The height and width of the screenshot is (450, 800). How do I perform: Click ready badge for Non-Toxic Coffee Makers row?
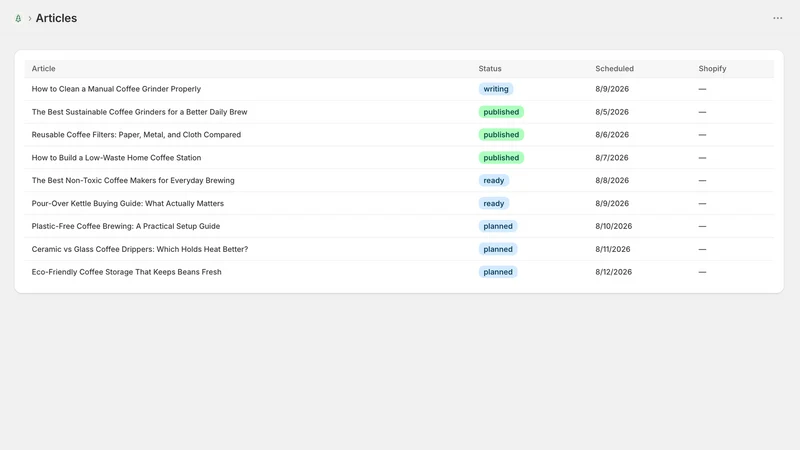pyautogui.click(x=493, y=180)
